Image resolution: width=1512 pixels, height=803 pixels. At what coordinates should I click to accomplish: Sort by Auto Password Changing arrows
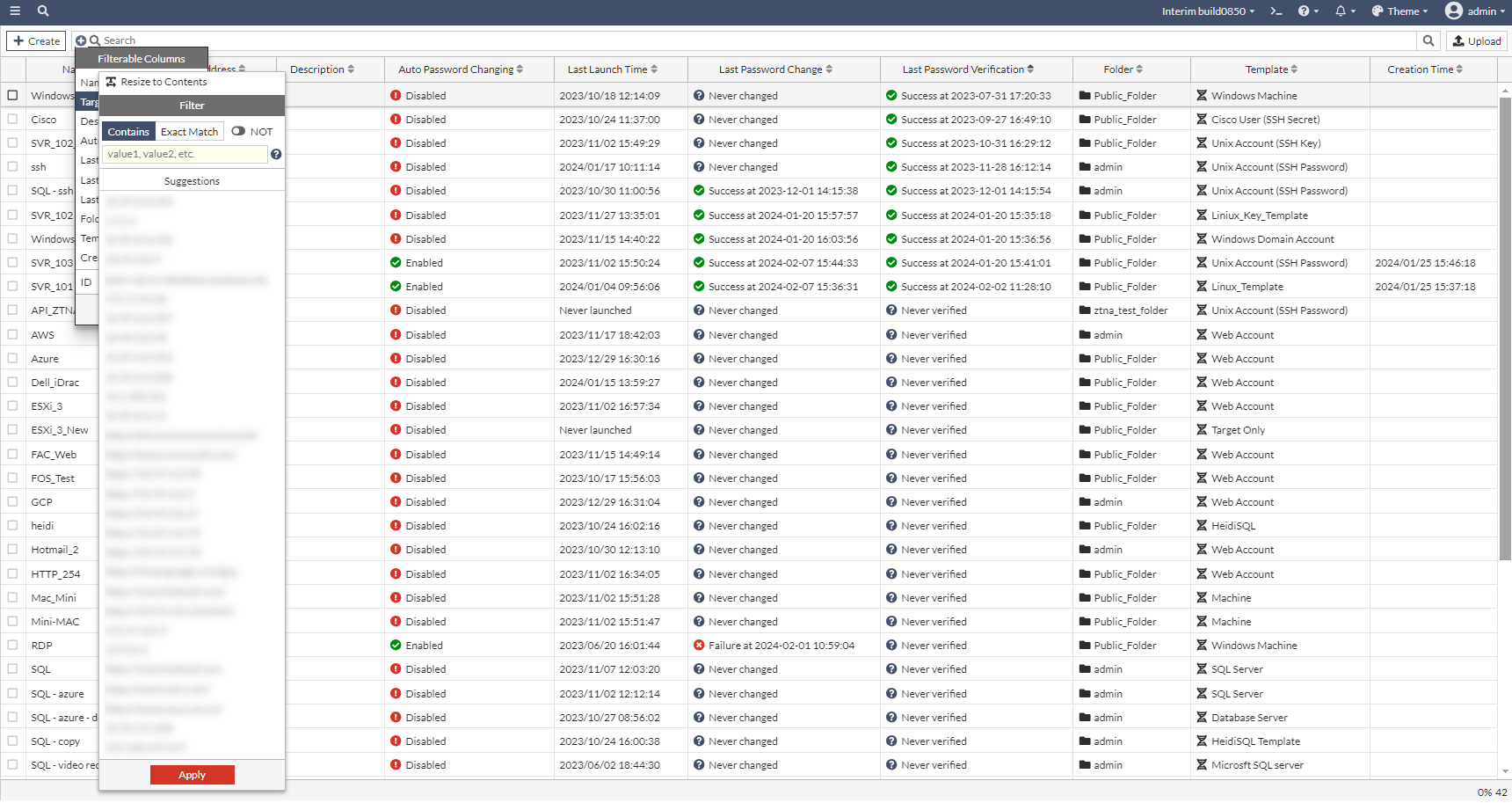pos(520,69)
